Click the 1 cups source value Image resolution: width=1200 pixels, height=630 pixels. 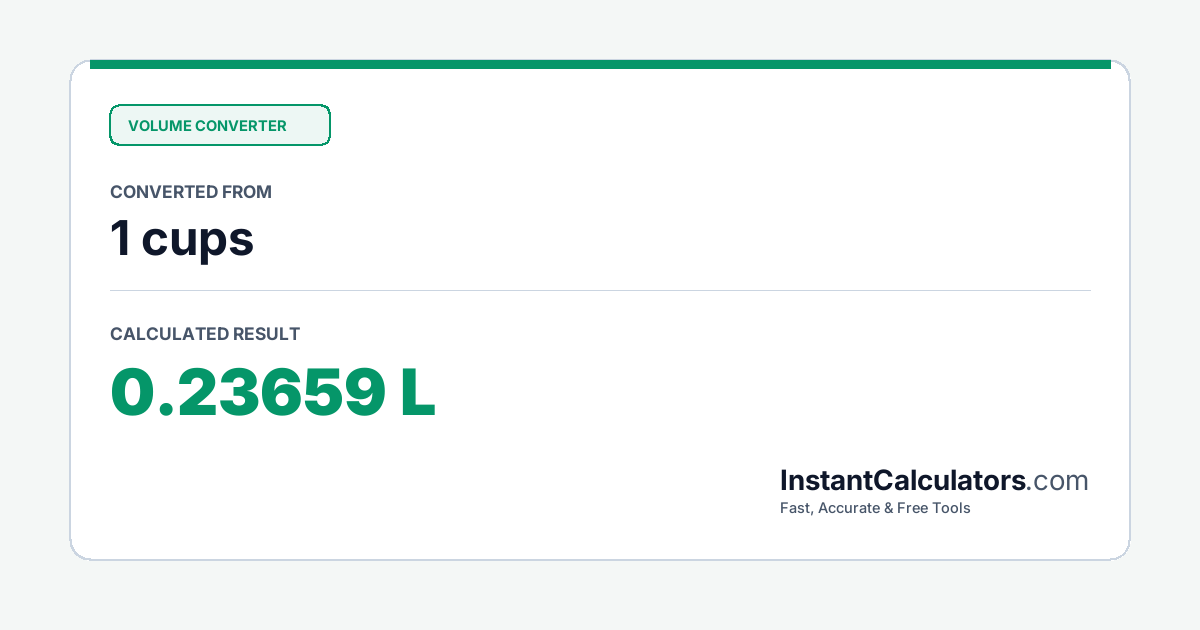click(x=182, y=238)
